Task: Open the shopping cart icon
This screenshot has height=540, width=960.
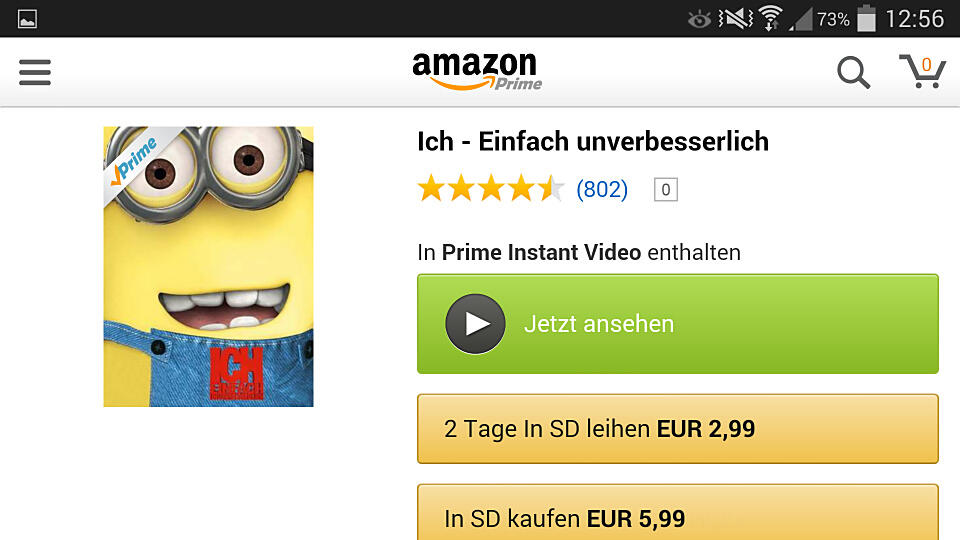Action: [923, 71]
